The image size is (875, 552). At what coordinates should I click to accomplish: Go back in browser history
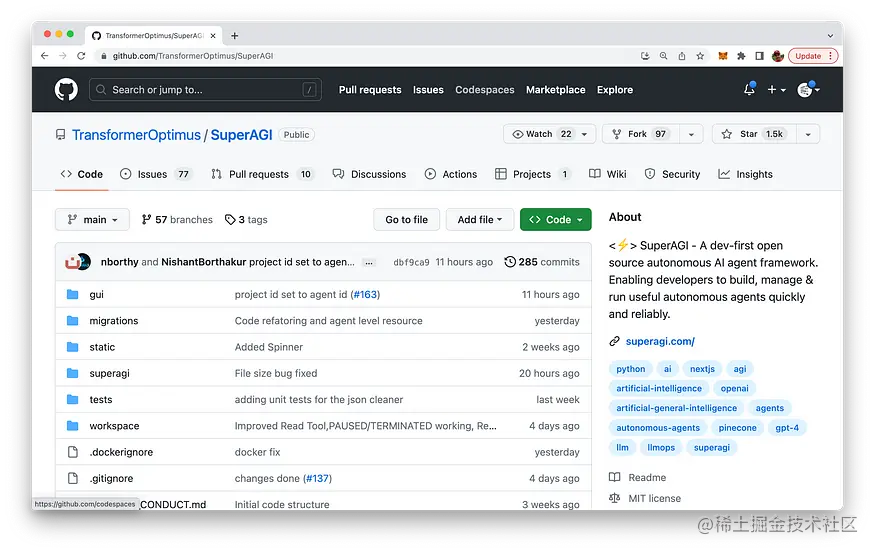(x=45, y=56)
